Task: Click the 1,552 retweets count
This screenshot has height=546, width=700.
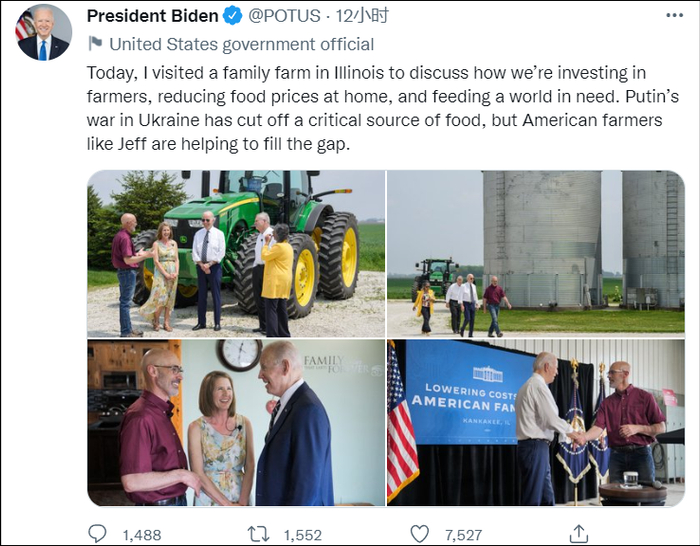Action: pos(303,535)
